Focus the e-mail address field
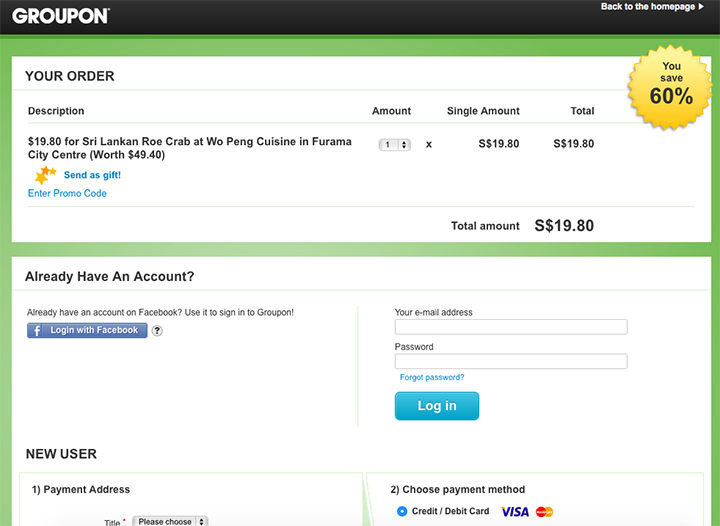 tap(511, 327)
